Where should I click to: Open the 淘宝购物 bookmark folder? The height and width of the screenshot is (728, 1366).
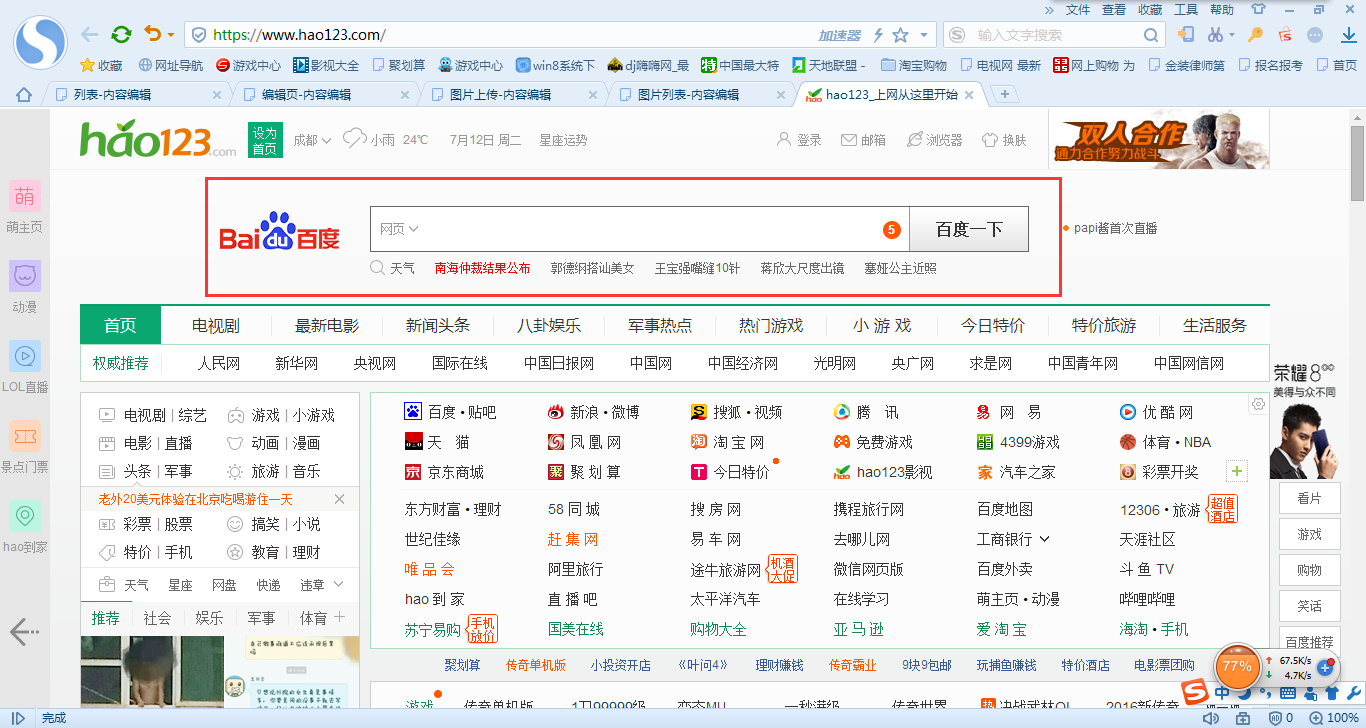coord(914,65)
